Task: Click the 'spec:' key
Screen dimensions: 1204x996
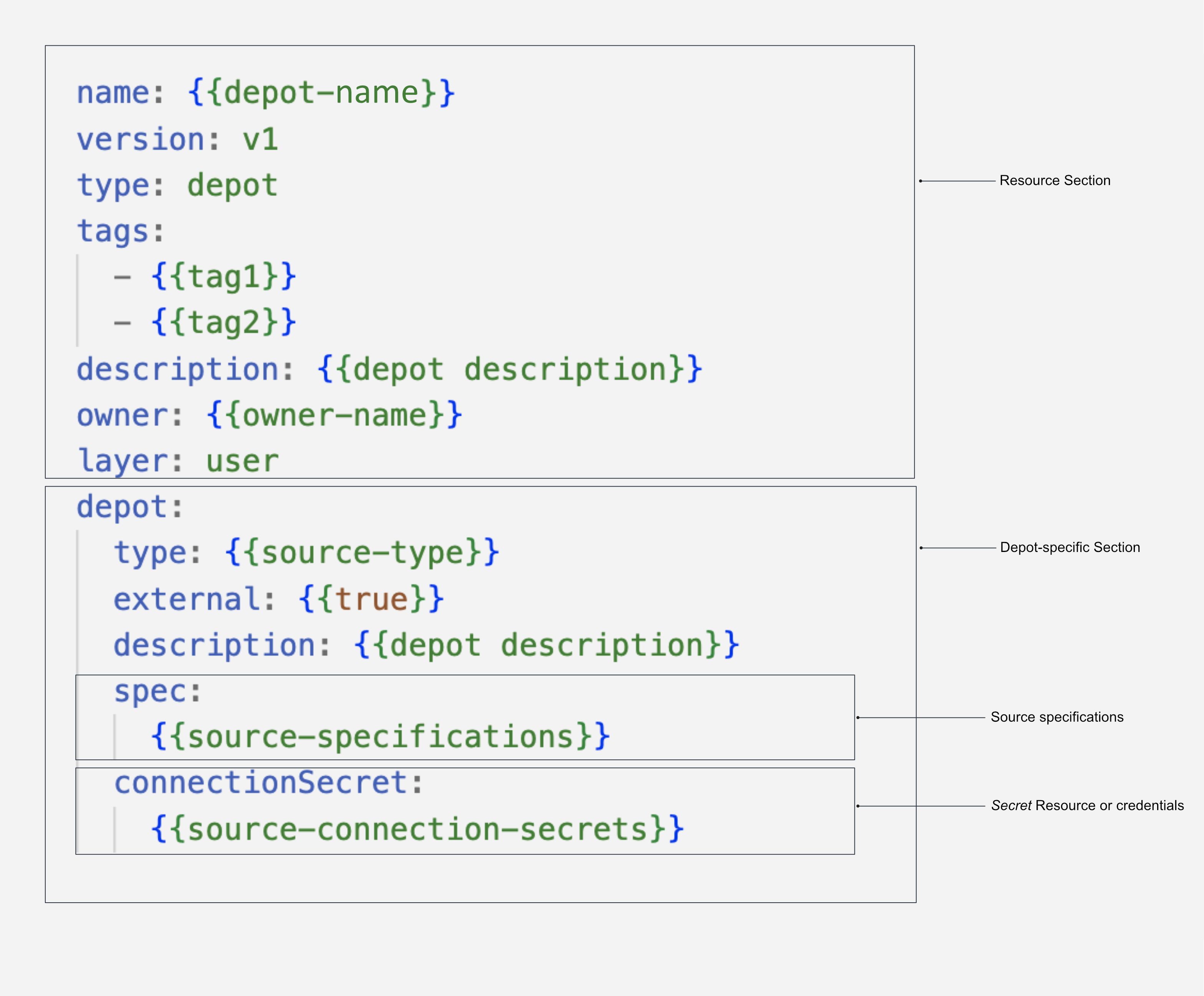Action: 158,692
